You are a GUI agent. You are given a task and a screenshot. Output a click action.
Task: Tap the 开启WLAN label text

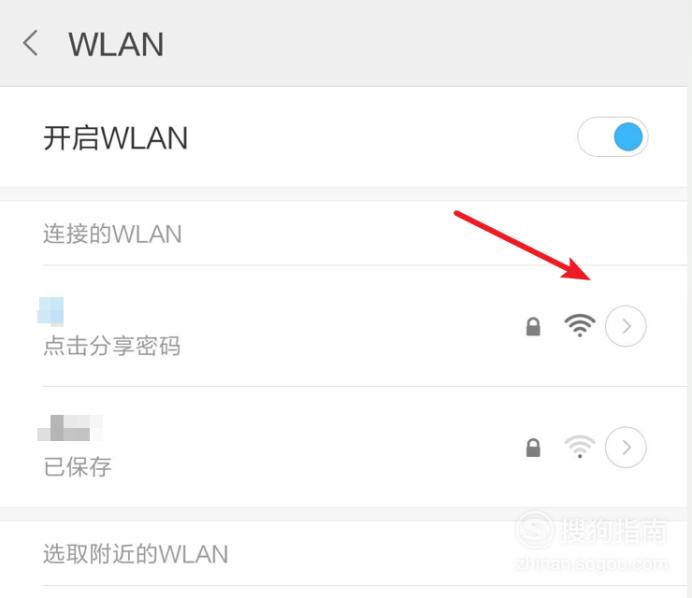tap(116, 138)
